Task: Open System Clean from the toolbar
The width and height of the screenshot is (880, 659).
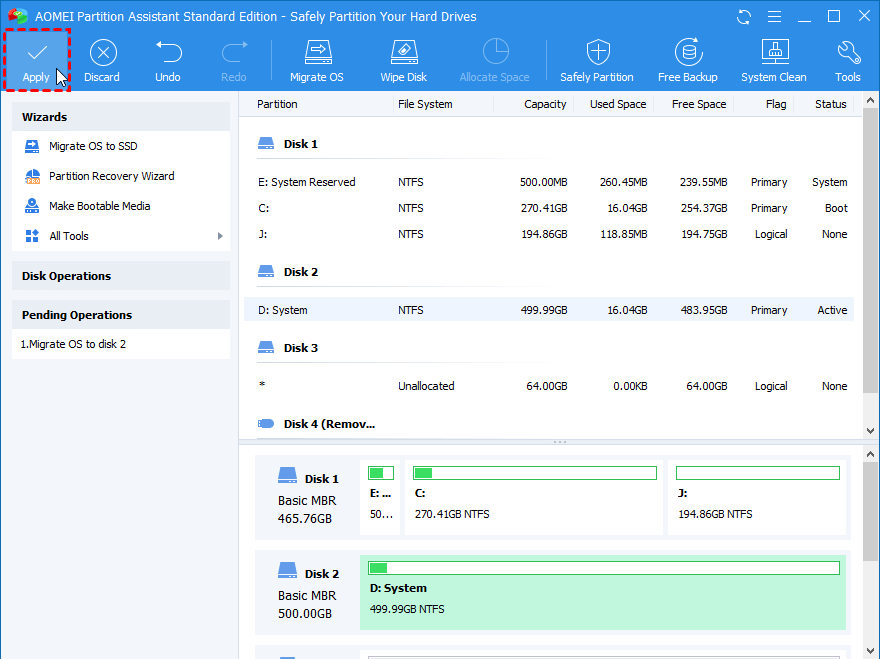Action: coord(774,53)
